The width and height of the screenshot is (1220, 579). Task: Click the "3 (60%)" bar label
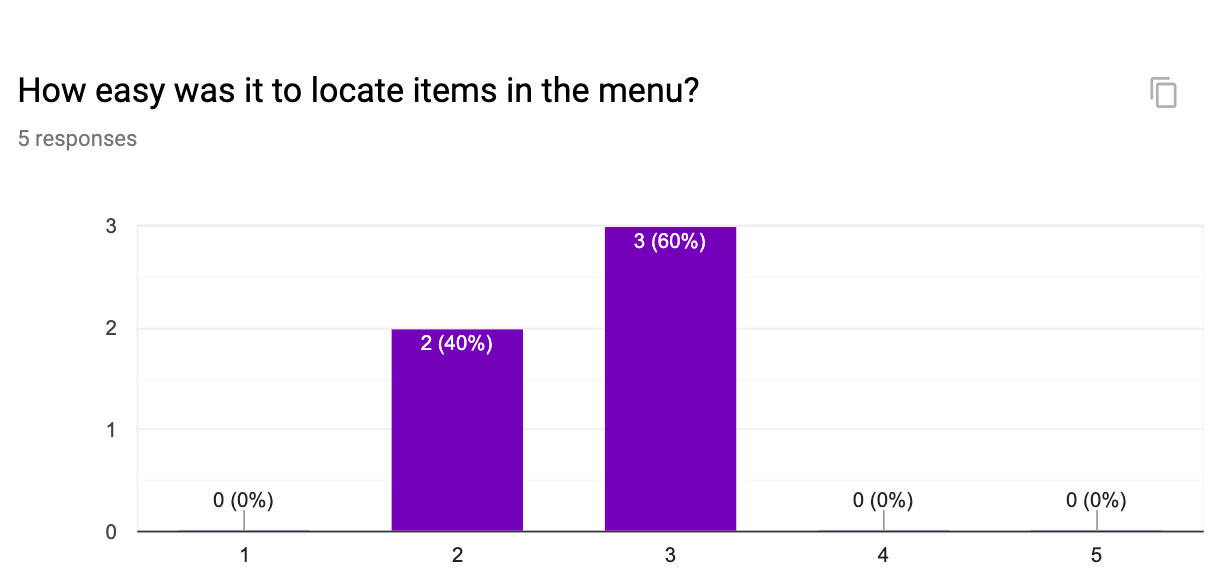point(670,242)
